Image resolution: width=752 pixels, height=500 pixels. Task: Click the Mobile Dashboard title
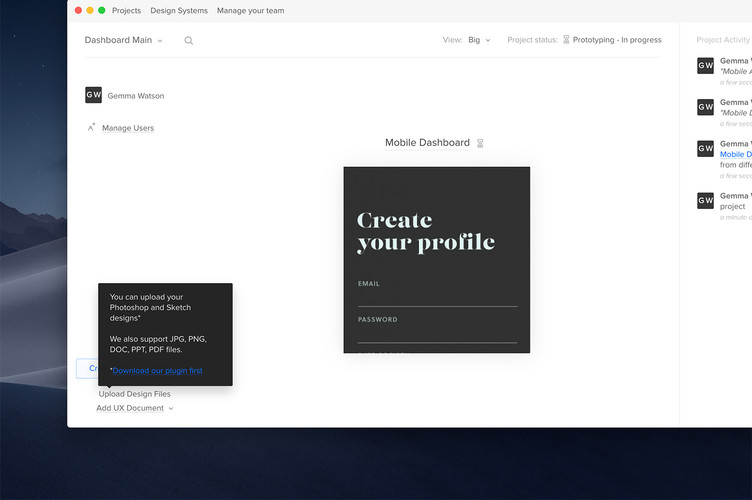pyautogui.click(x=427, y=142)
